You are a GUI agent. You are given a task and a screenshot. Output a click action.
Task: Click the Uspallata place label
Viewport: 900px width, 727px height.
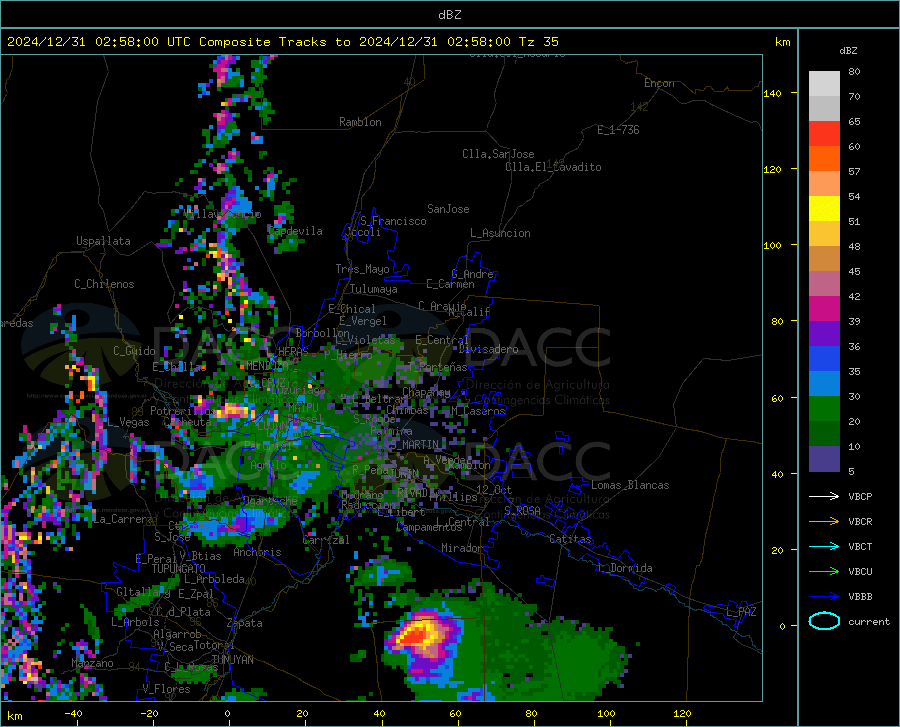(x=103, y=241)
